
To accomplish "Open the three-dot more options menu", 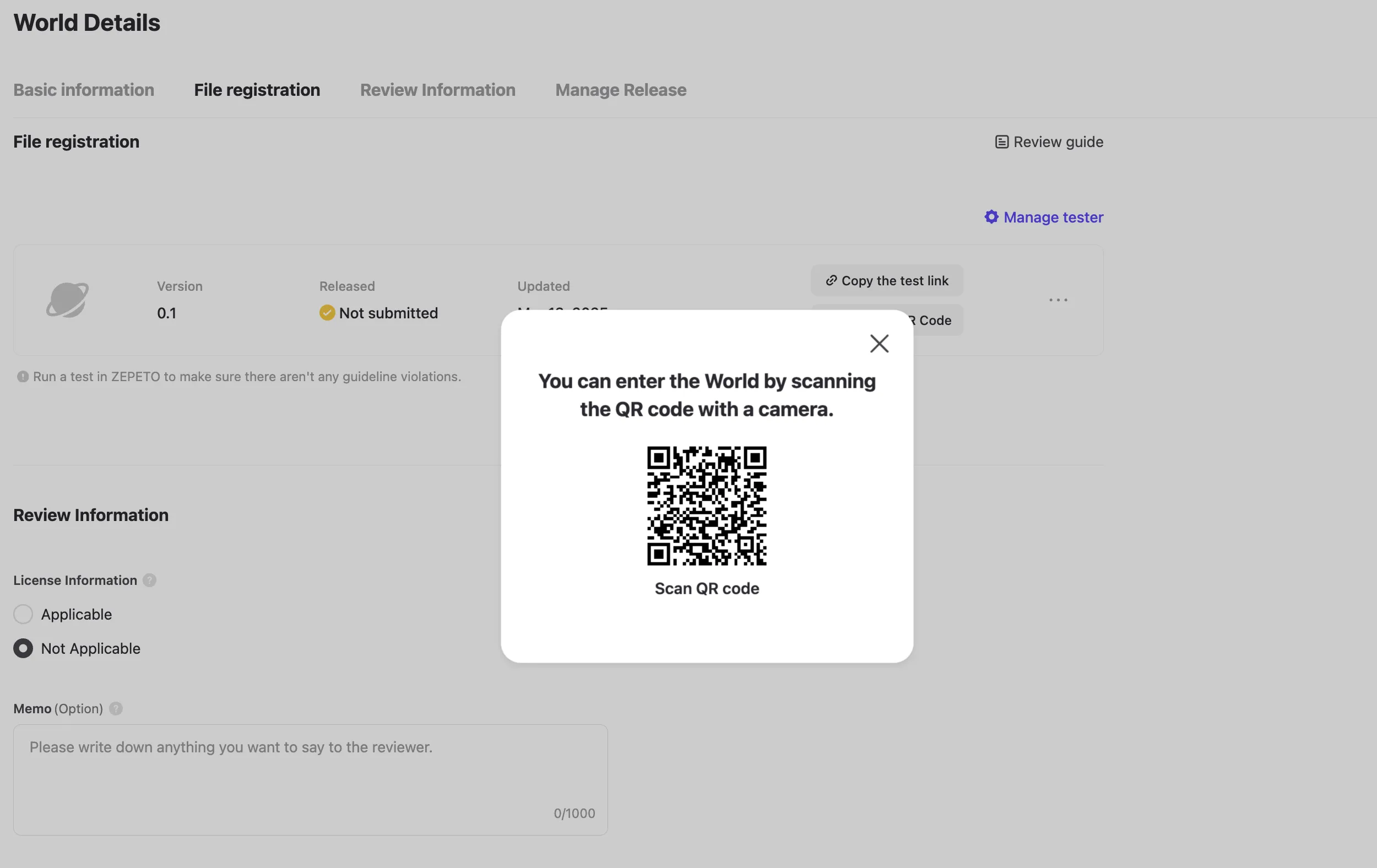I will click(x=1058, y=300).
